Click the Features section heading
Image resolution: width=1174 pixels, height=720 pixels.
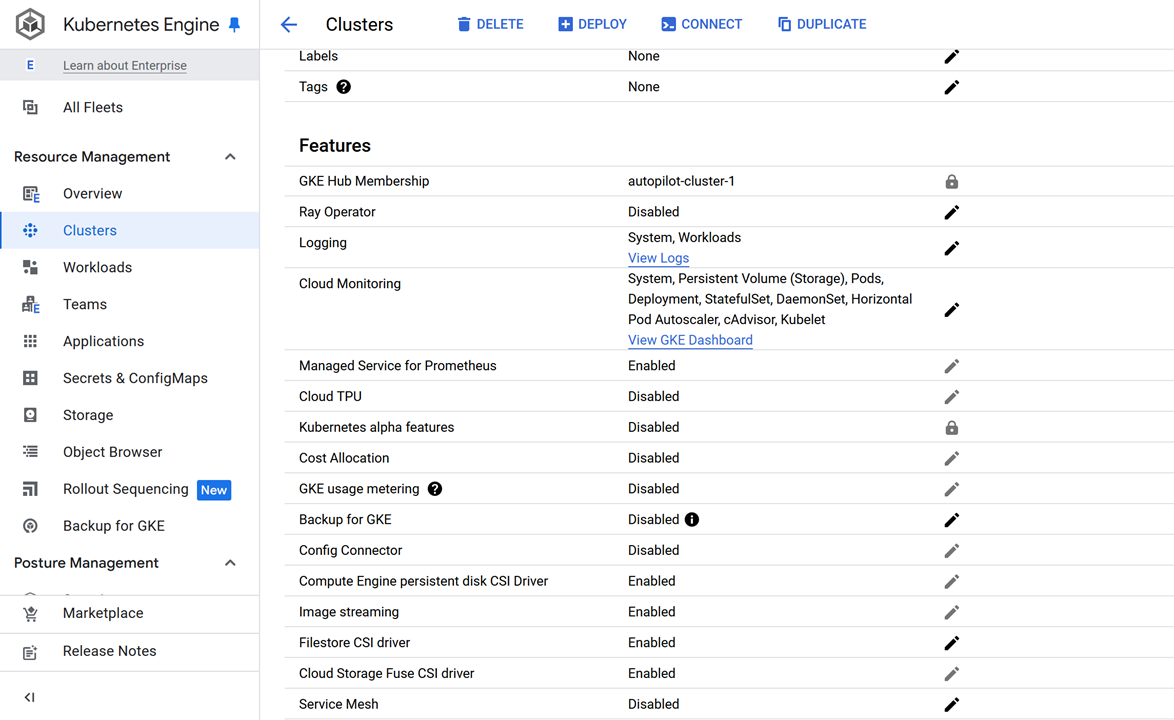335,146
